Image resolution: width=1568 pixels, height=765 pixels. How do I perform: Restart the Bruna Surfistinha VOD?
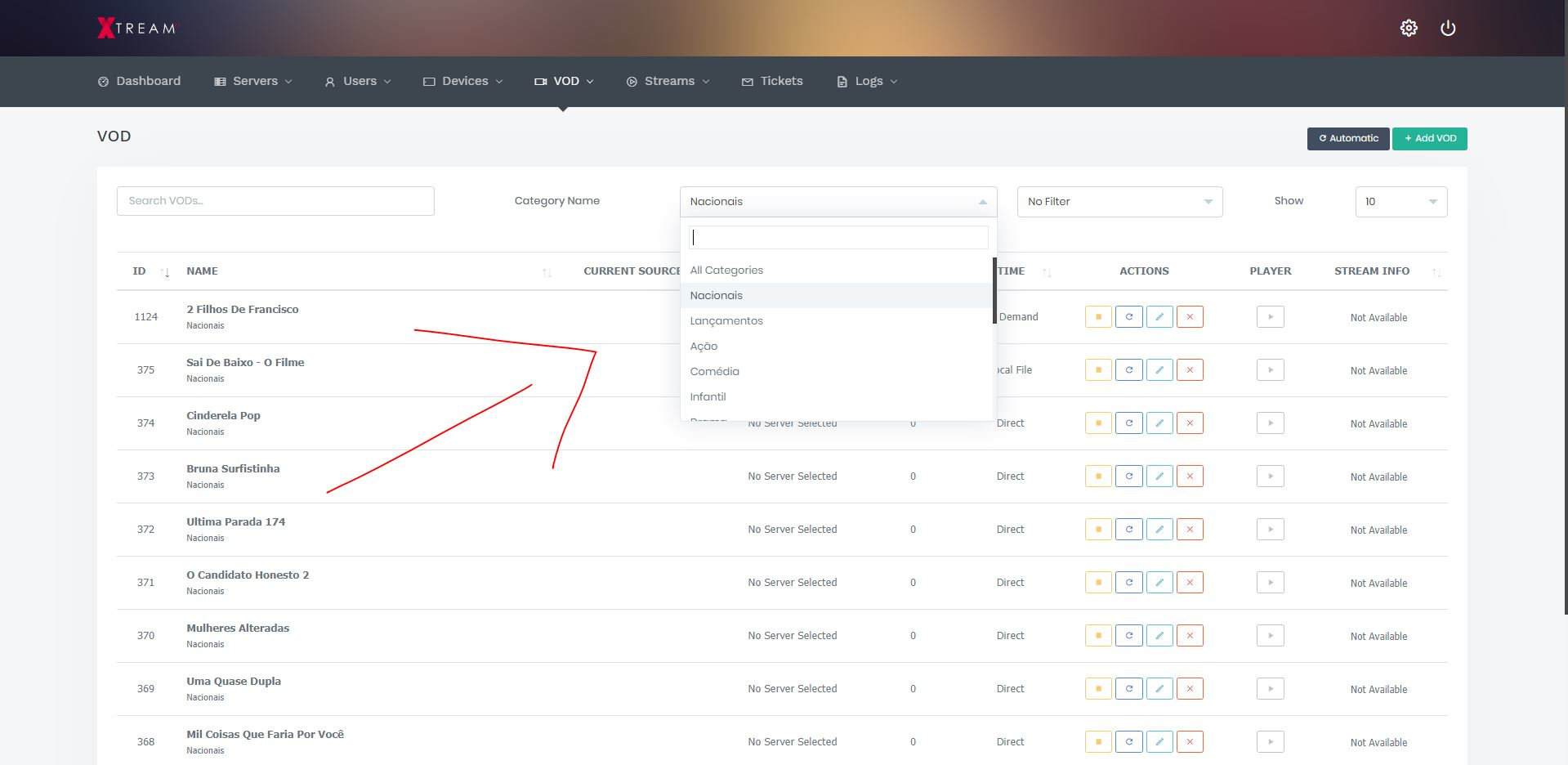coord(1129,476)
